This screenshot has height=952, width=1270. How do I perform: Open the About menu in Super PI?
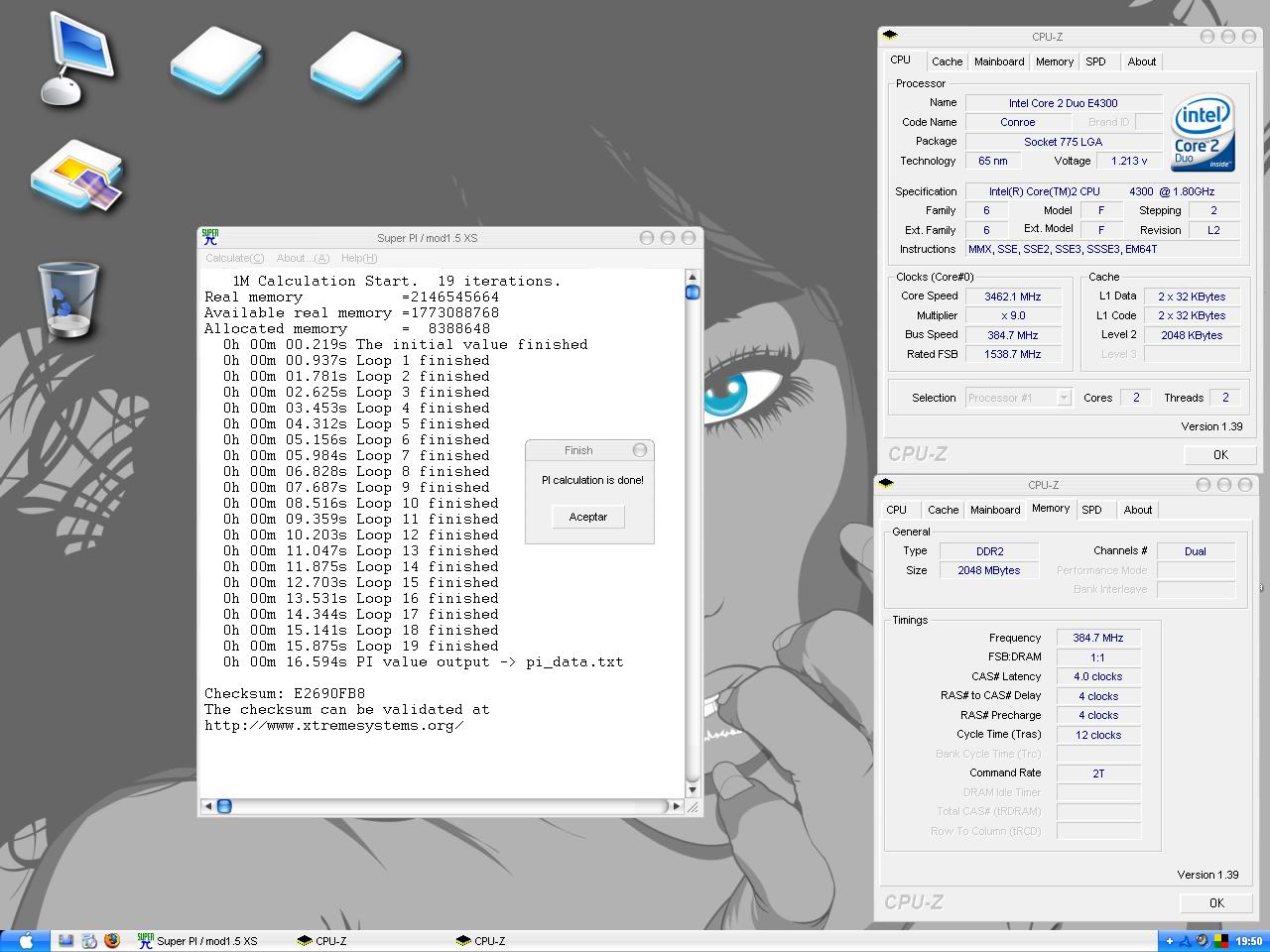coord(303,258)
